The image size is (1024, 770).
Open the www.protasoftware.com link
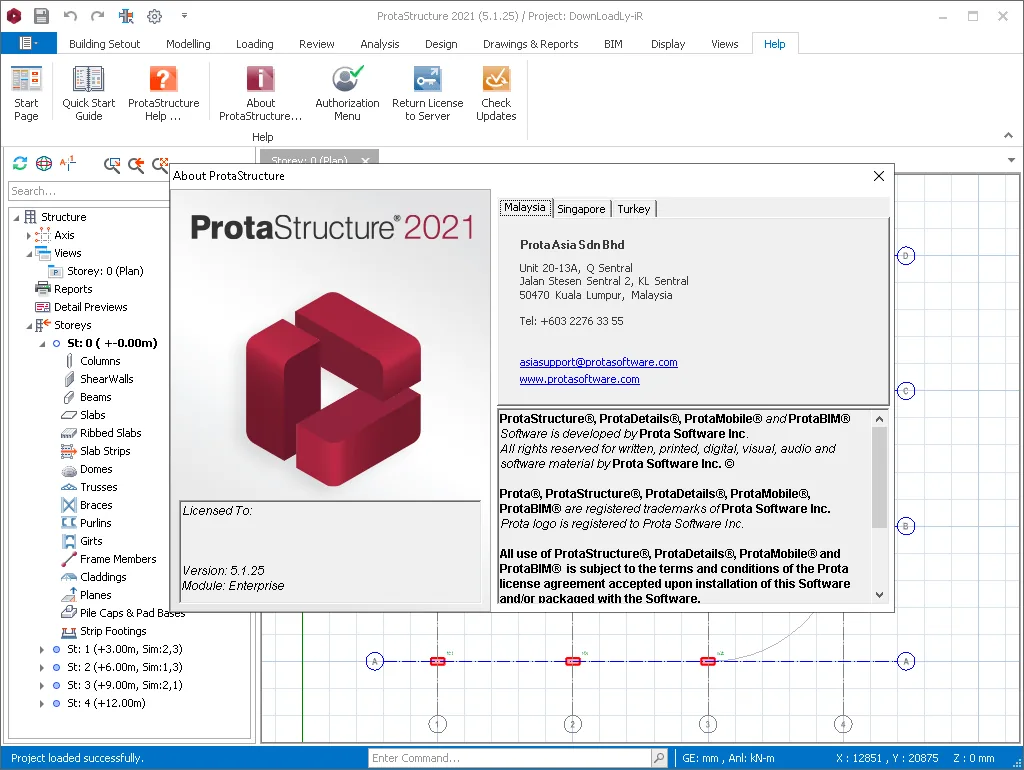point(579,379)
